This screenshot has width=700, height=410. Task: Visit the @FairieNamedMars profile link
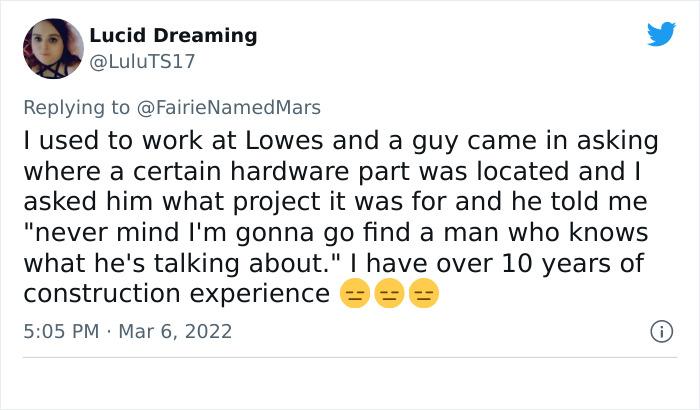[228, 108]
